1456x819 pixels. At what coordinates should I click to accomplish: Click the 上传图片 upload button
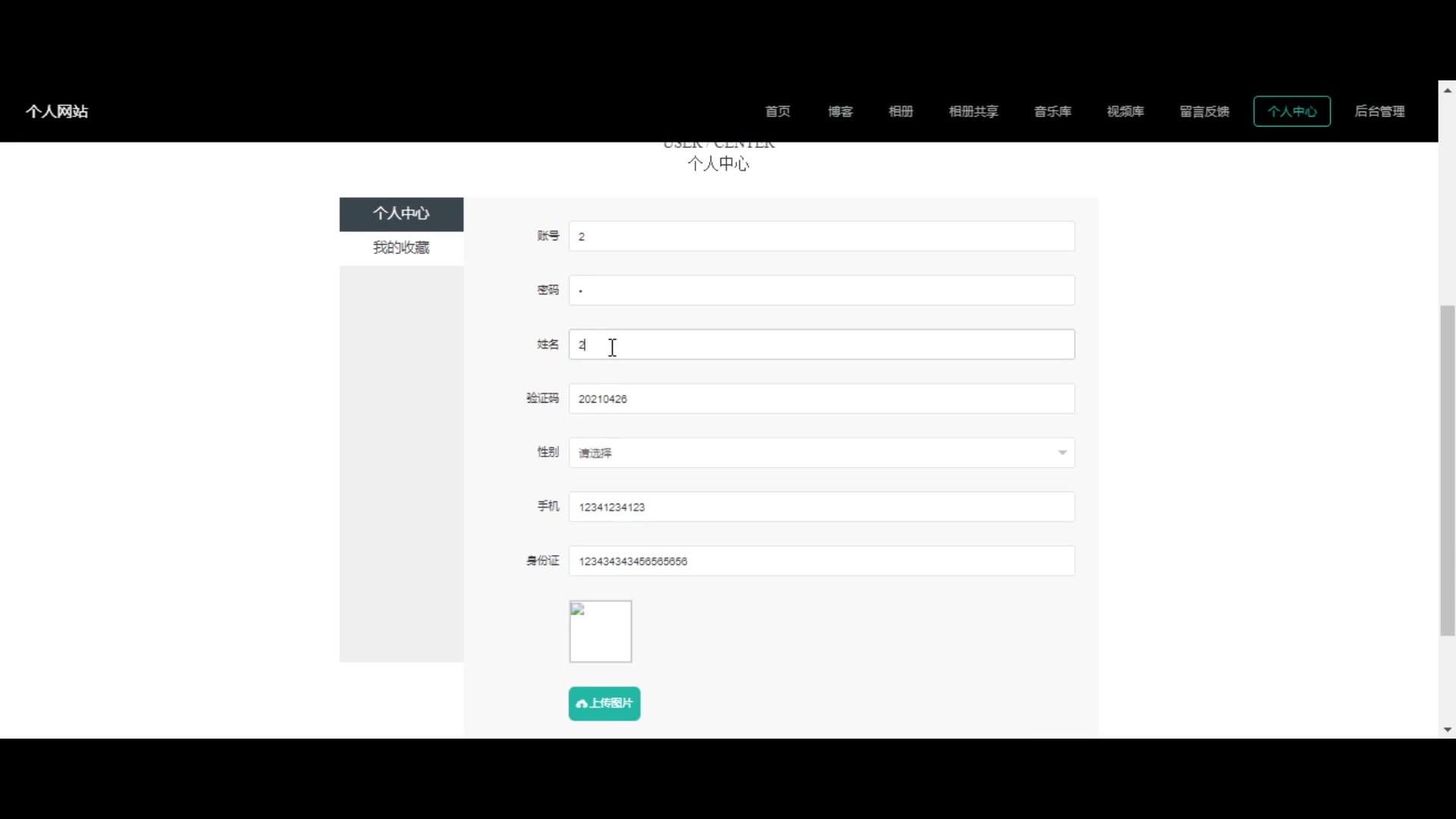(604, 703)
